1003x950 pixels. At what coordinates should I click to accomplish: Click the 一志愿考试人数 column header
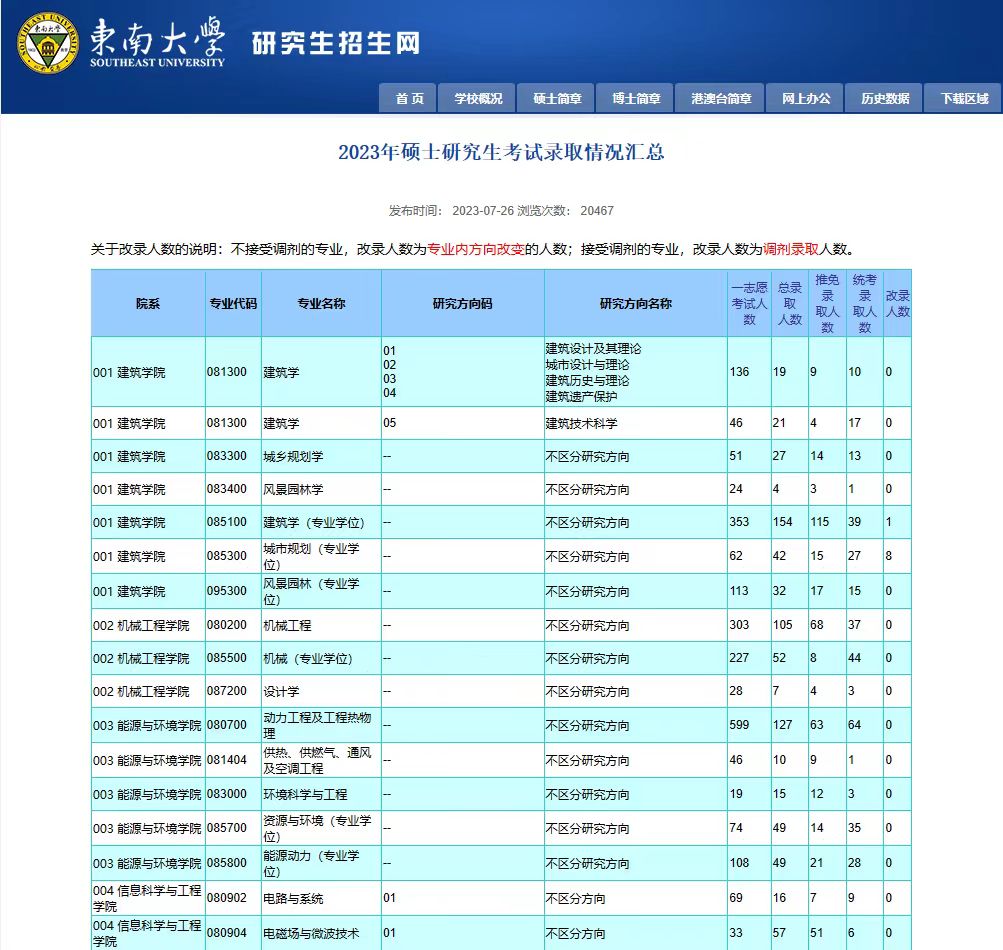(x=749, y=303)
